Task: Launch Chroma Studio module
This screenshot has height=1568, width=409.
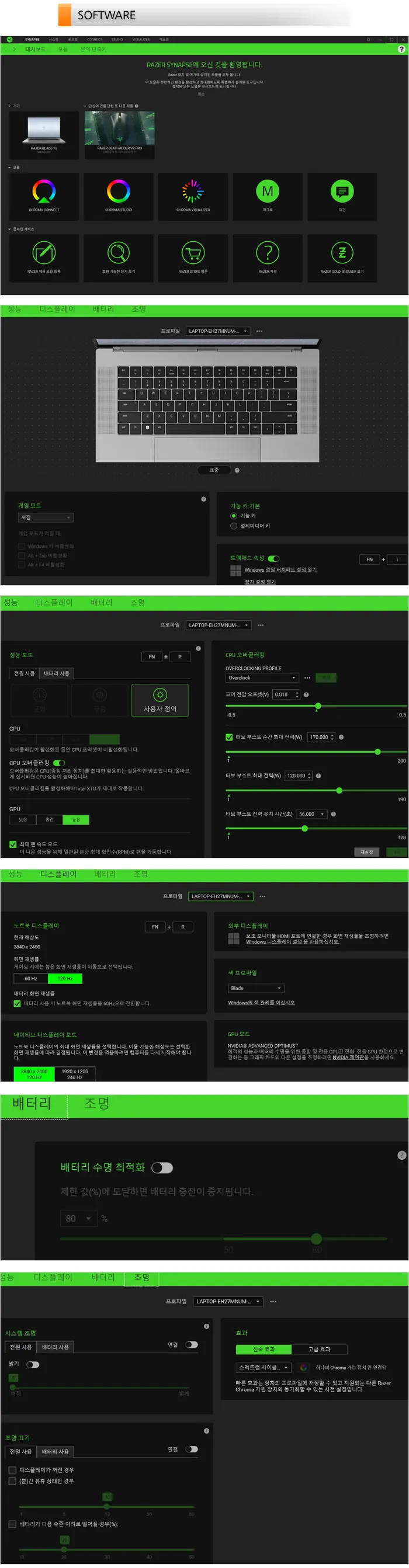Action: (x=119, y=196)
